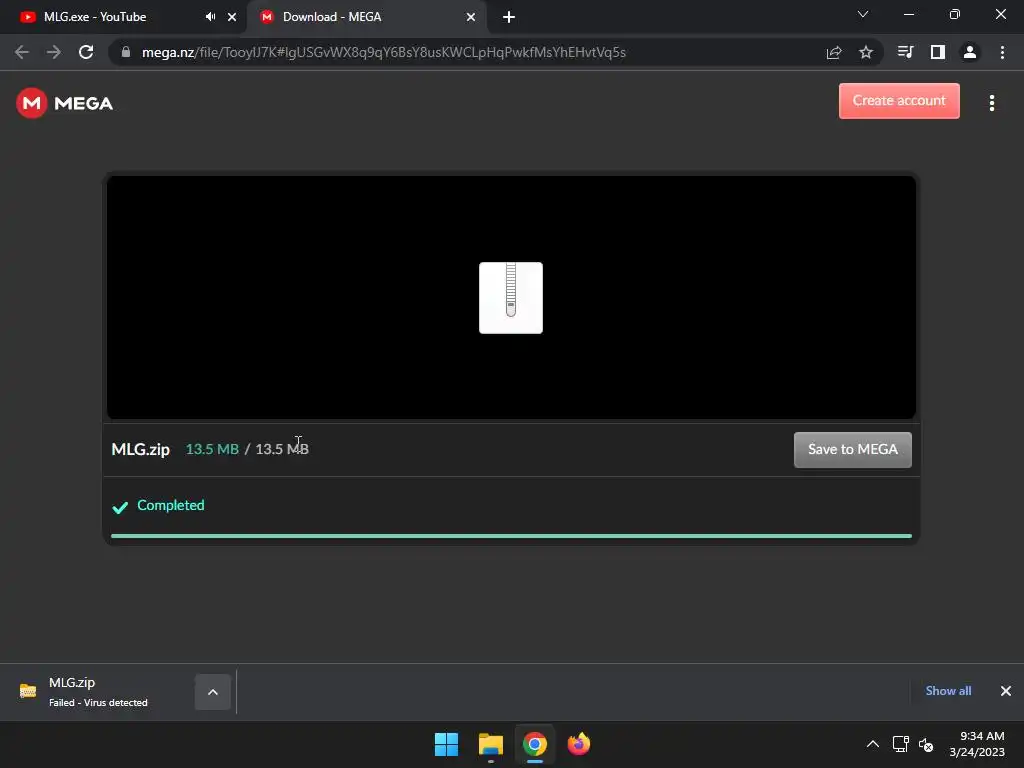View site security lock information
Screen dimensions: 1024x768
pos(125,52)
